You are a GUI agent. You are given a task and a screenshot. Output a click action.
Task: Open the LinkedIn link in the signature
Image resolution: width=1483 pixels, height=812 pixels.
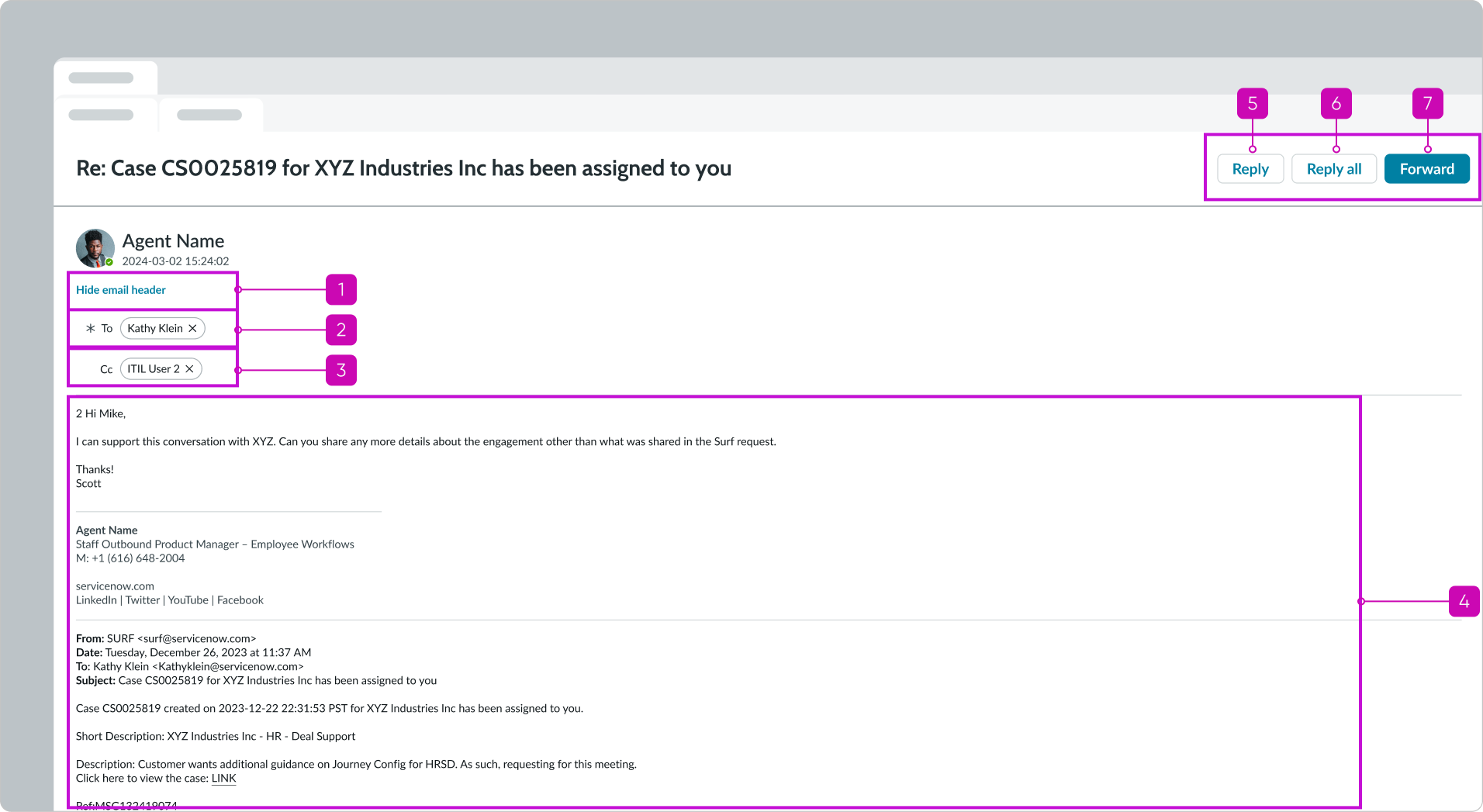pos(95,599)
